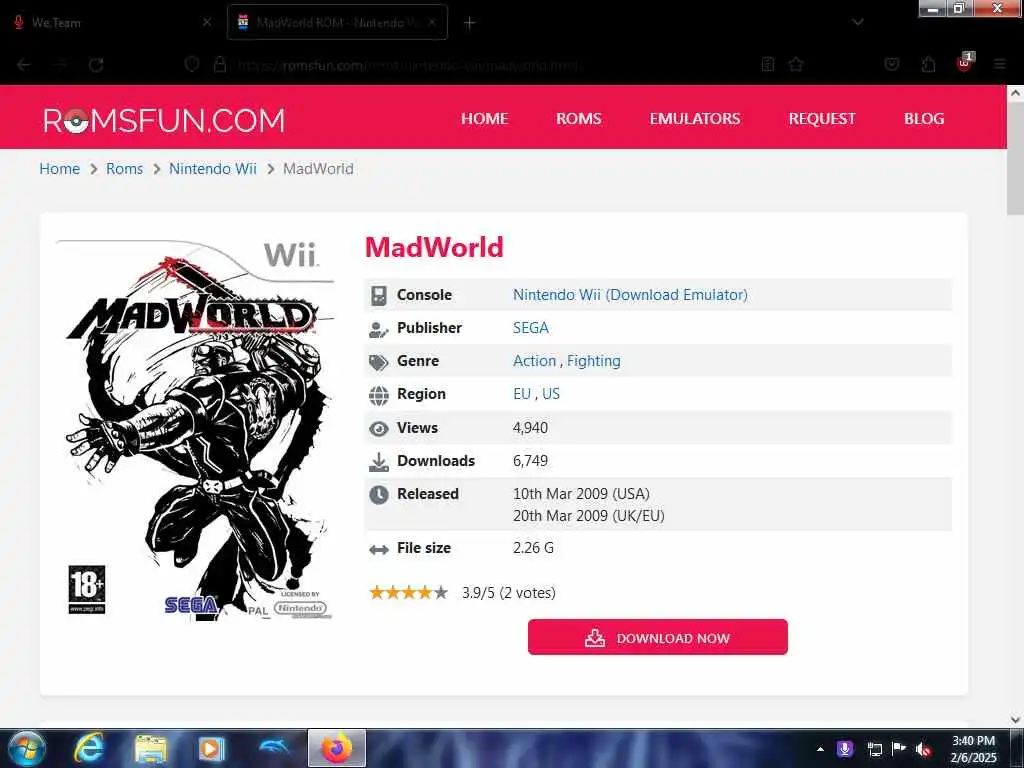1024x768 pixels.
Task: Close the MadWorld ROM tab
Action: [x=432, y=22]
